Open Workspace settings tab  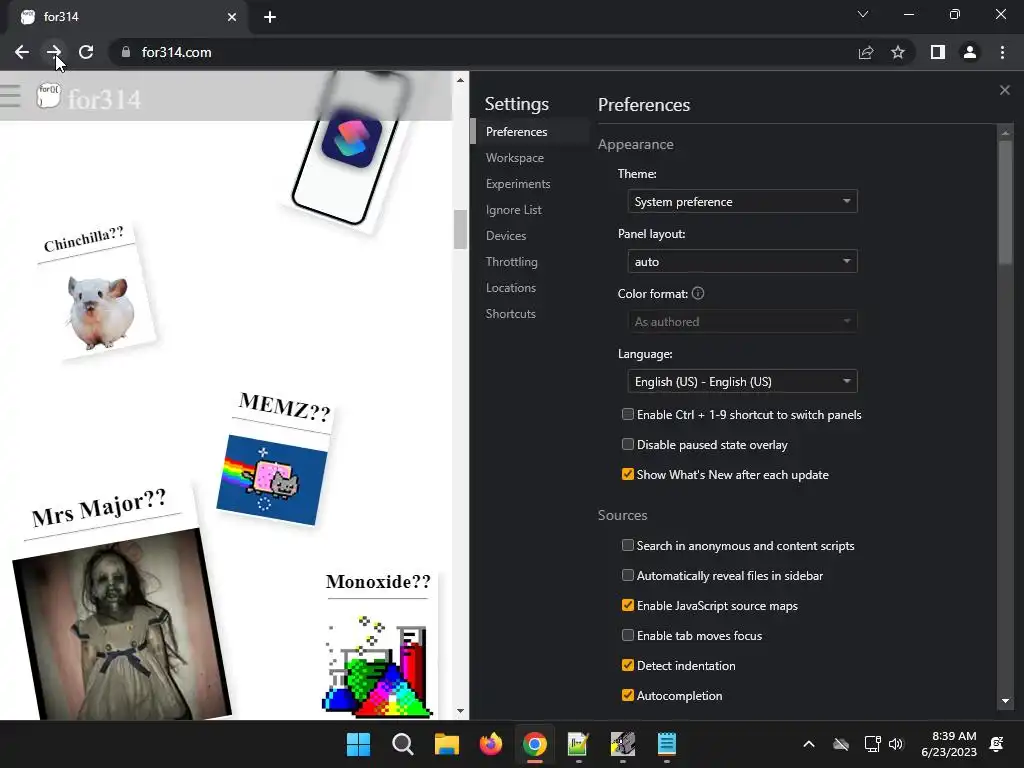515,158
